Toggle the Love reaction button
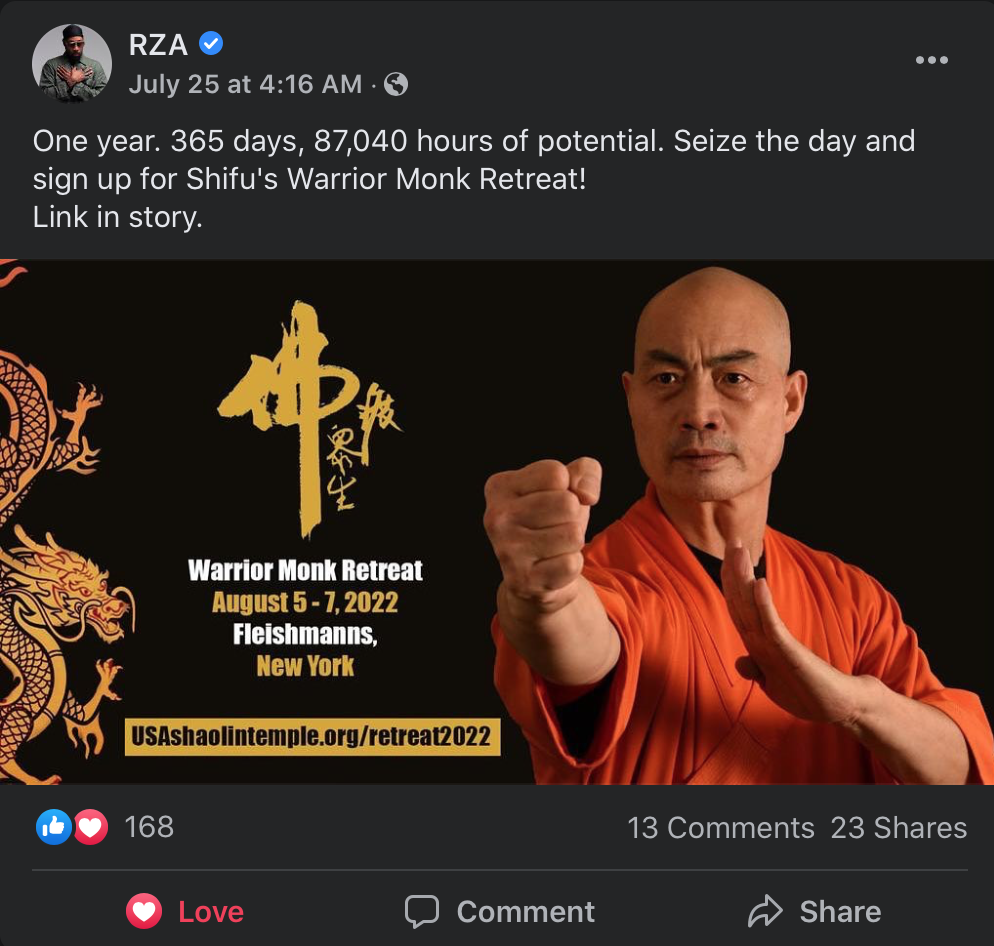The height and width of the screenshot is (946, 994). (x=185, y=911)
